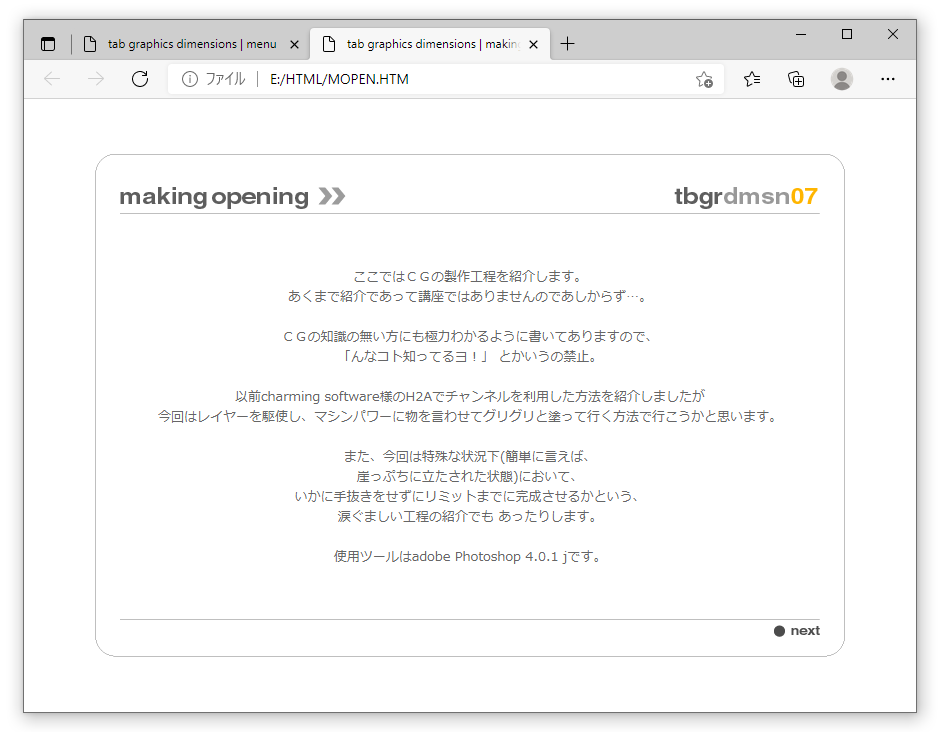Add this page to favorites with the star-plus icon
The image size is (939, 732).
coord(704,79)
